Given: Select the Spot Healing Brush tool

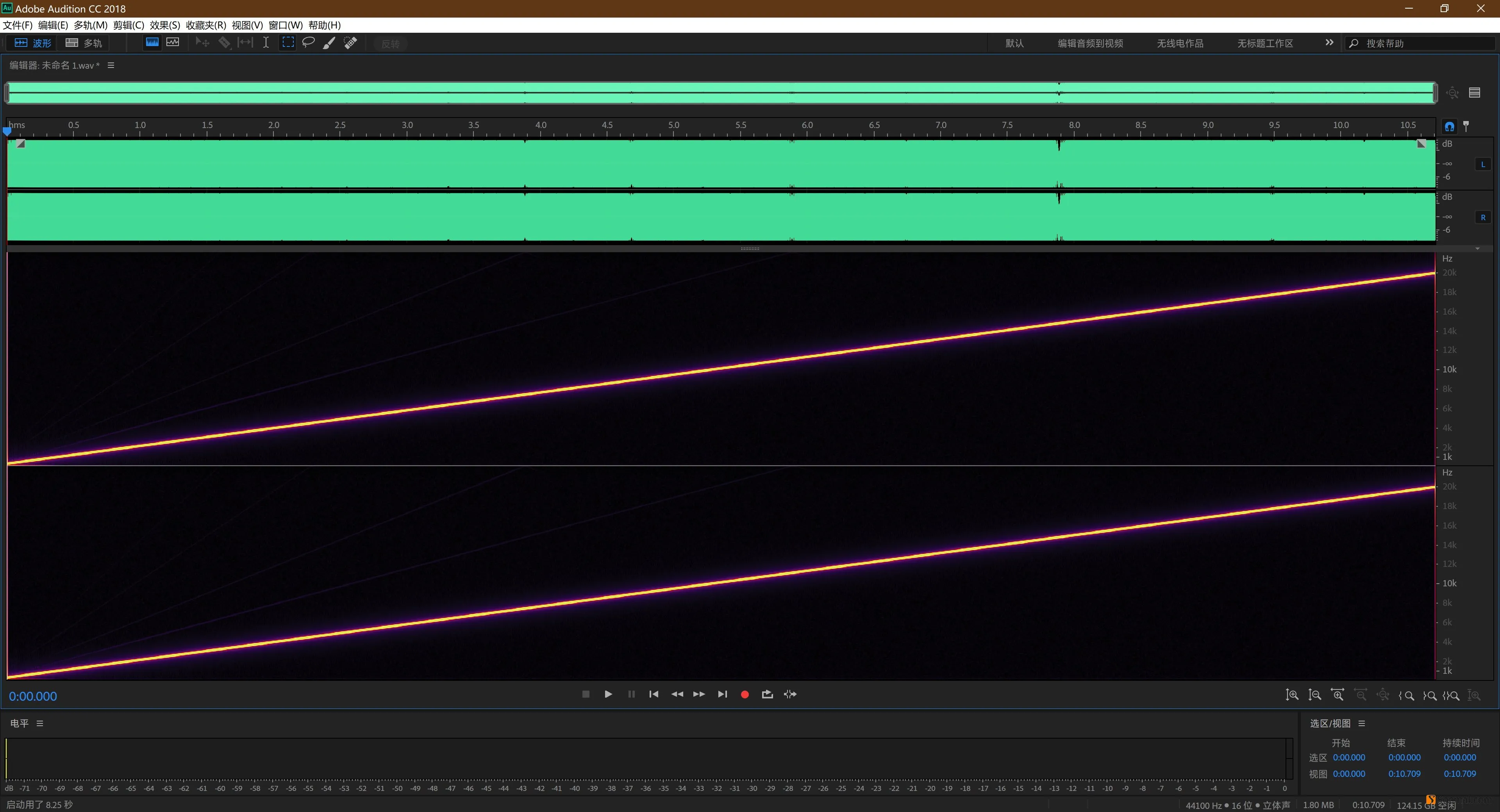Looking at the screenshot, I should (x=350, y=43).
